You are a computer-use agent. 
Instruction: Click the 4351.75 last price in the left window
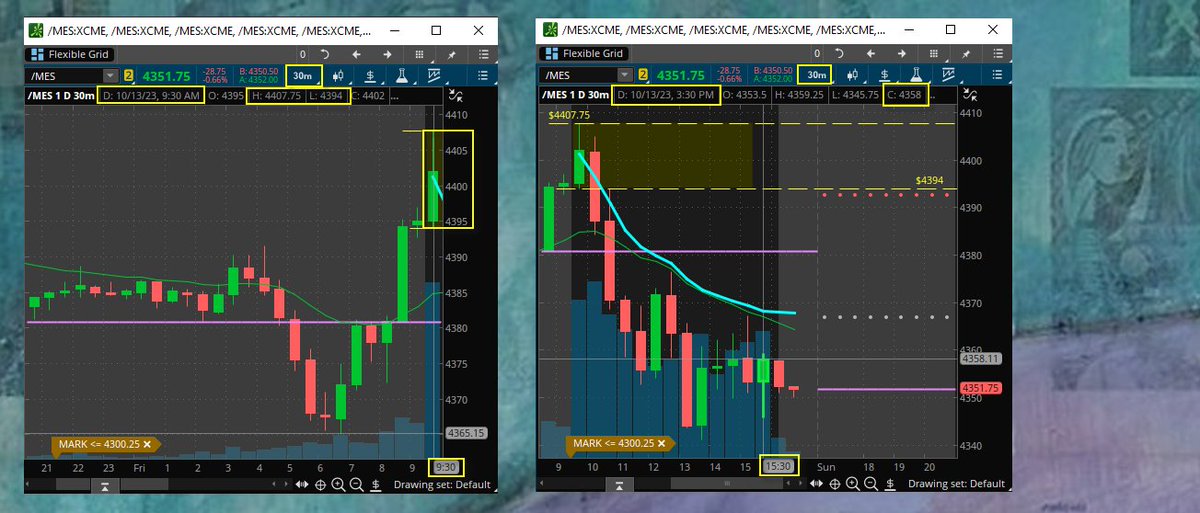click(166, 75)
